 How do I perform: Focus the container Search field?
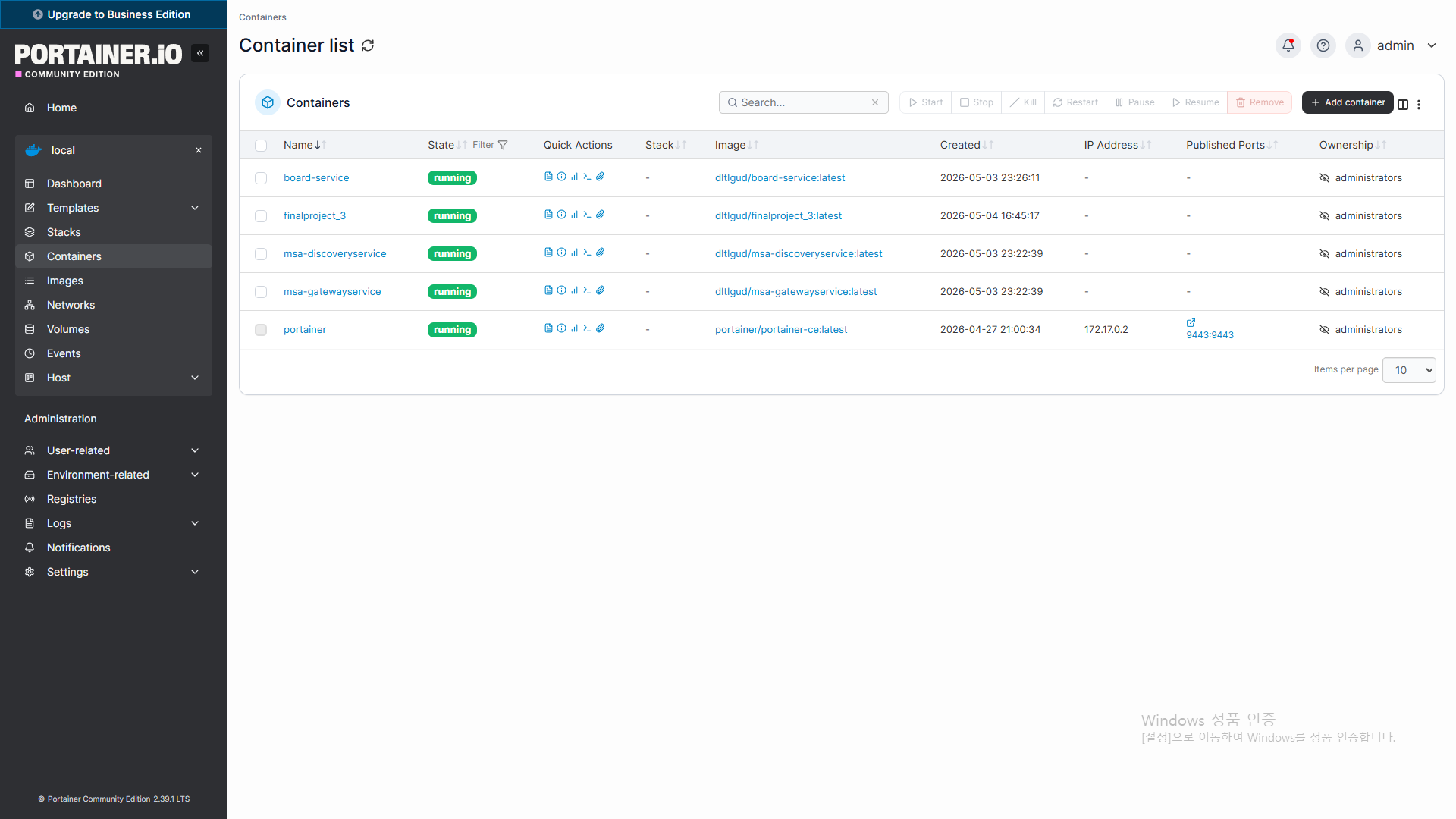[x=803, y=102]
